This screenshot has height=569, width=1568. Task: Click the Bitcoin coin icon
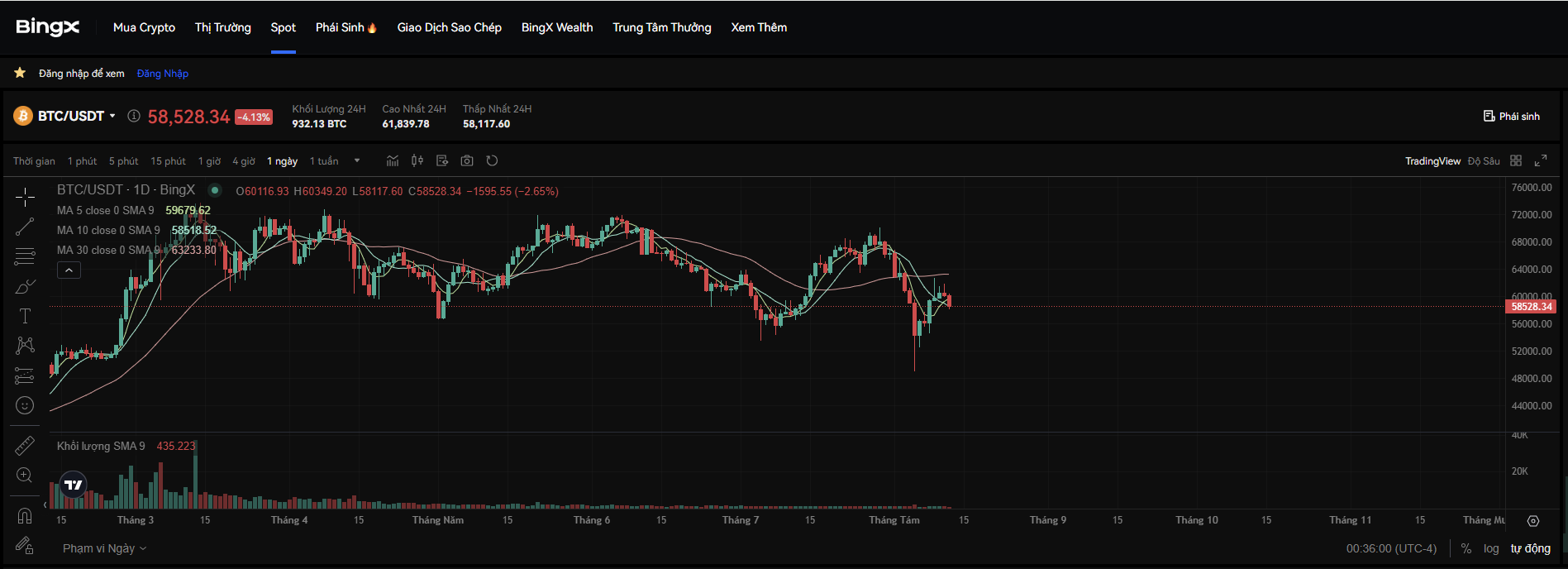[x=22, y=116]
